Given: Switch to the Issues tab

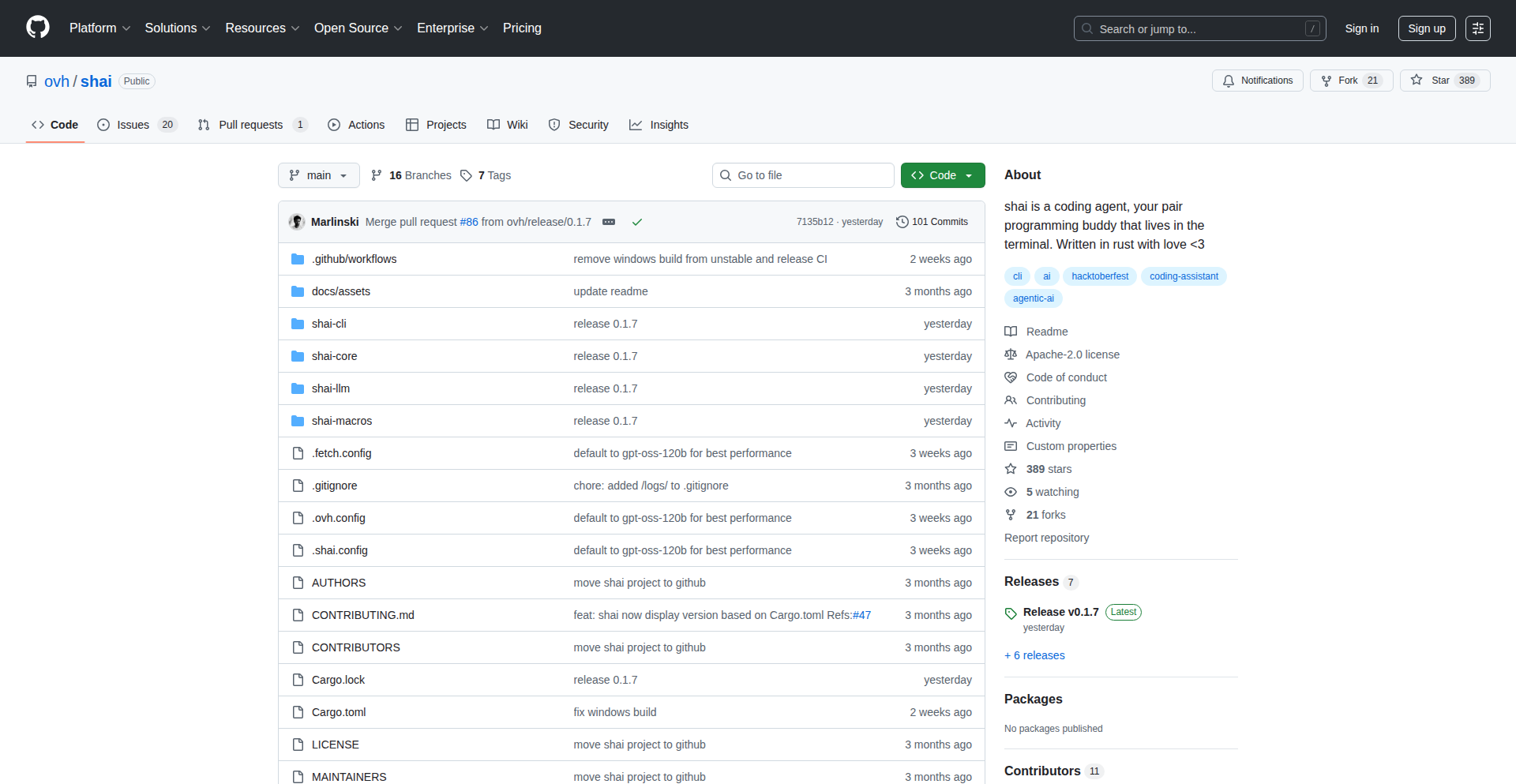Looking at the screenshot, I should point(137,125).
